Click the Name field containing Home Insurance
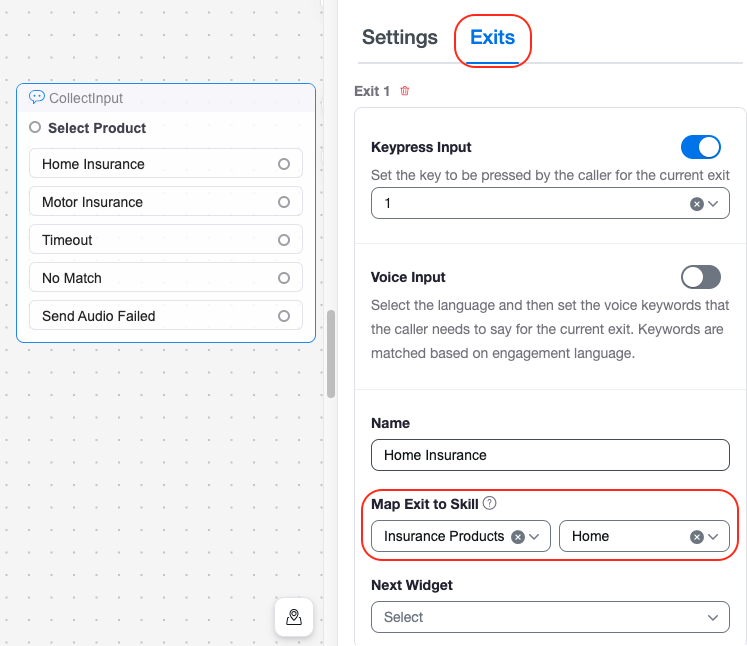The height and width of the screenshot is (646, 747). [x=550, y=455]
